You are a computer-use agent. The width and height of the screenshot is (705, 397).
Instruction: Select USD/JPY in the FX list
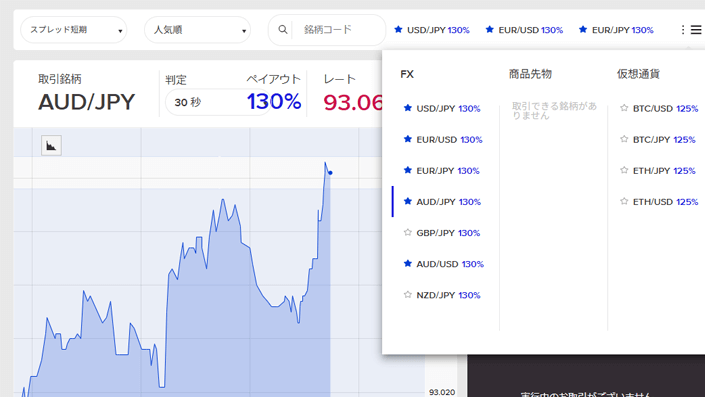[448, 108]
